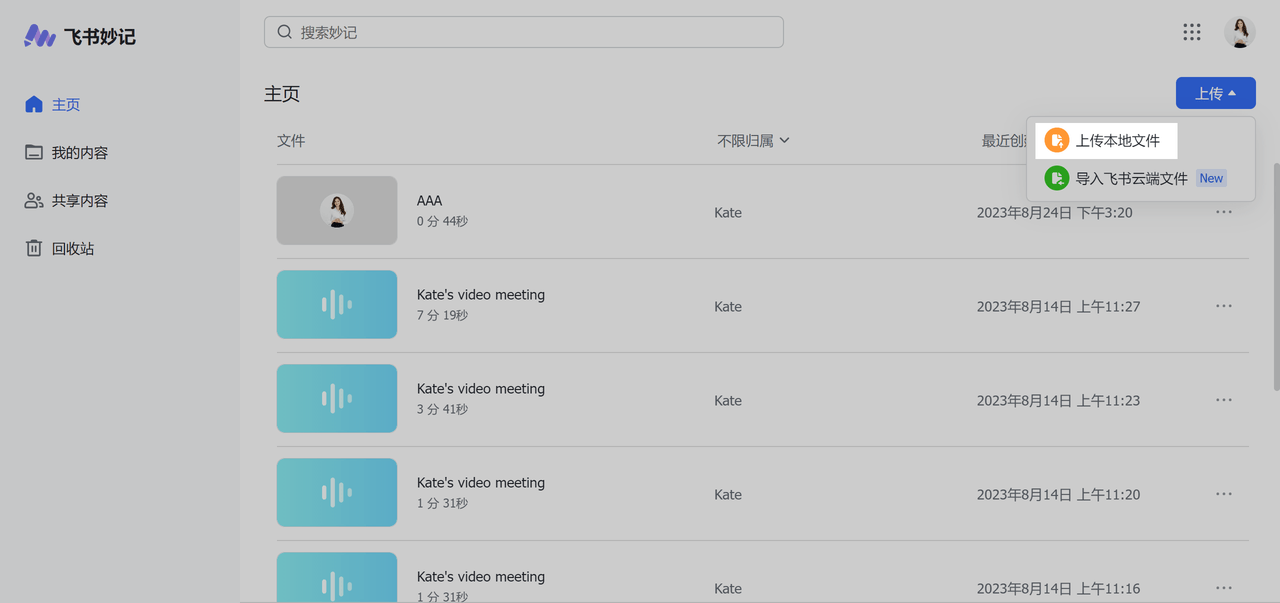Open the AAA recording thumbnail

coord(337,211)
